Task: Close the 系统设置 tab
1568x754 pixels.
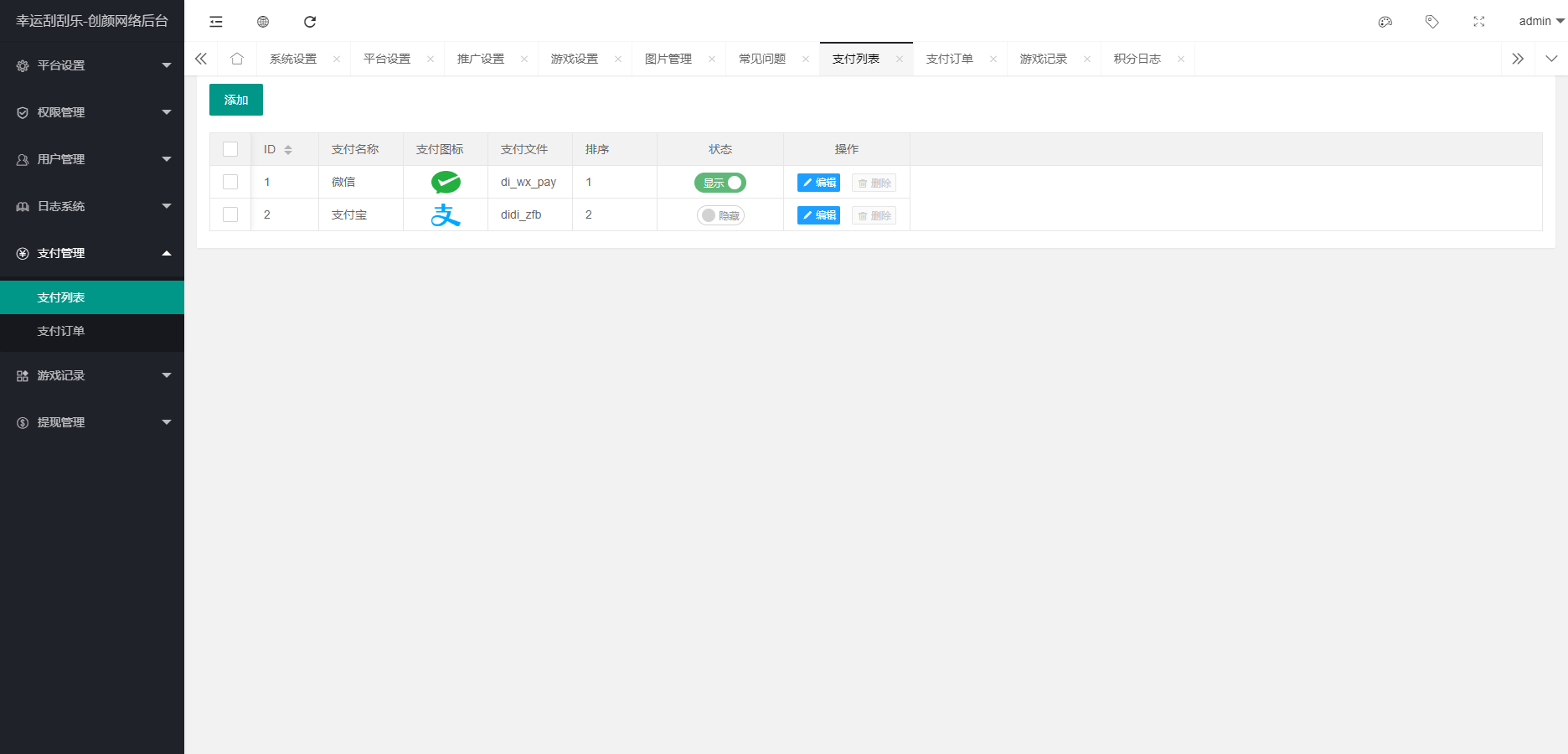Action: (x=337, y=59)
